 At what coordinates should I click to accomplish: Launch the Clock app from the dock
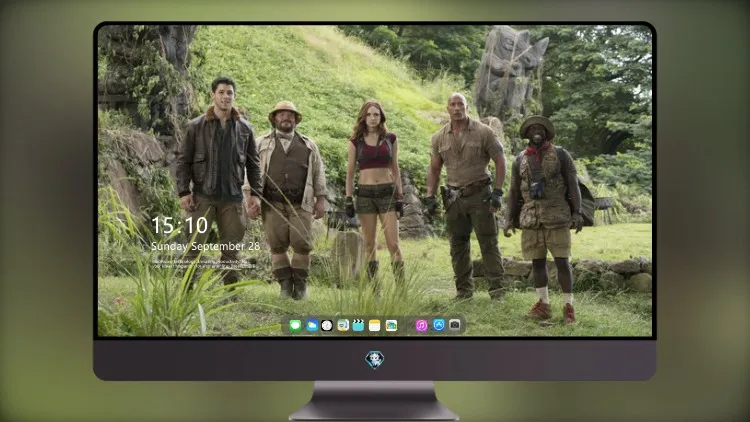tap(327, 326)
